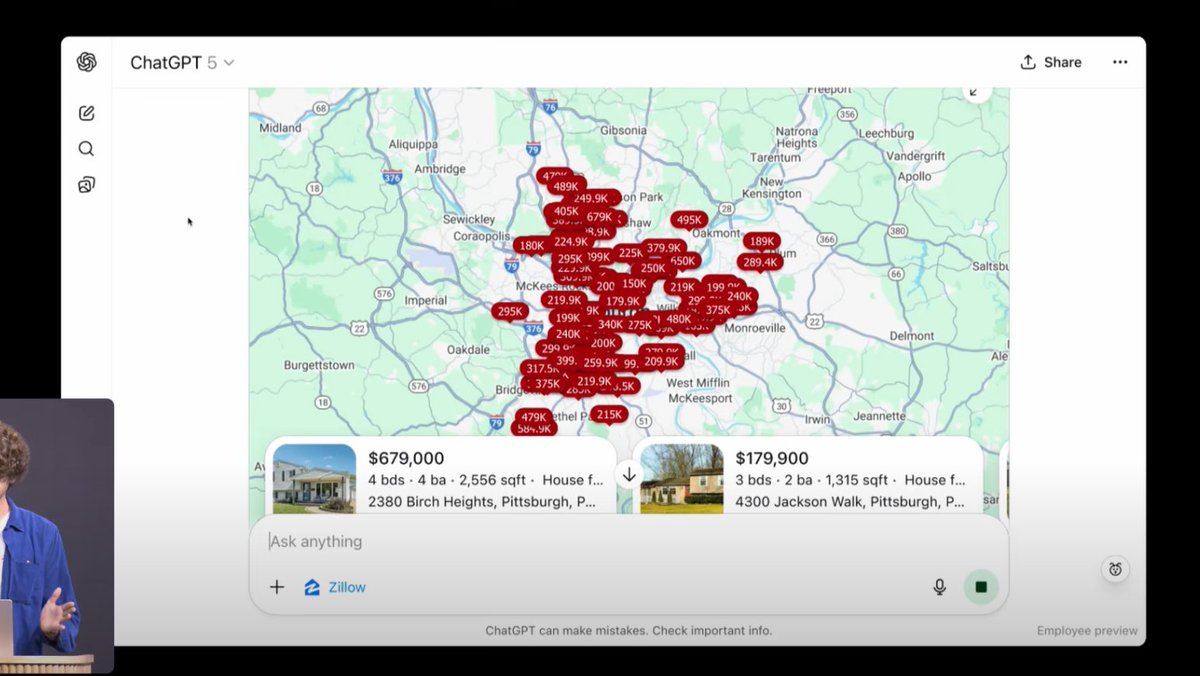Viewport: 1200px width, 676px height.
Task: Click the 679K map price marker
Action: (x=600, y=217)
